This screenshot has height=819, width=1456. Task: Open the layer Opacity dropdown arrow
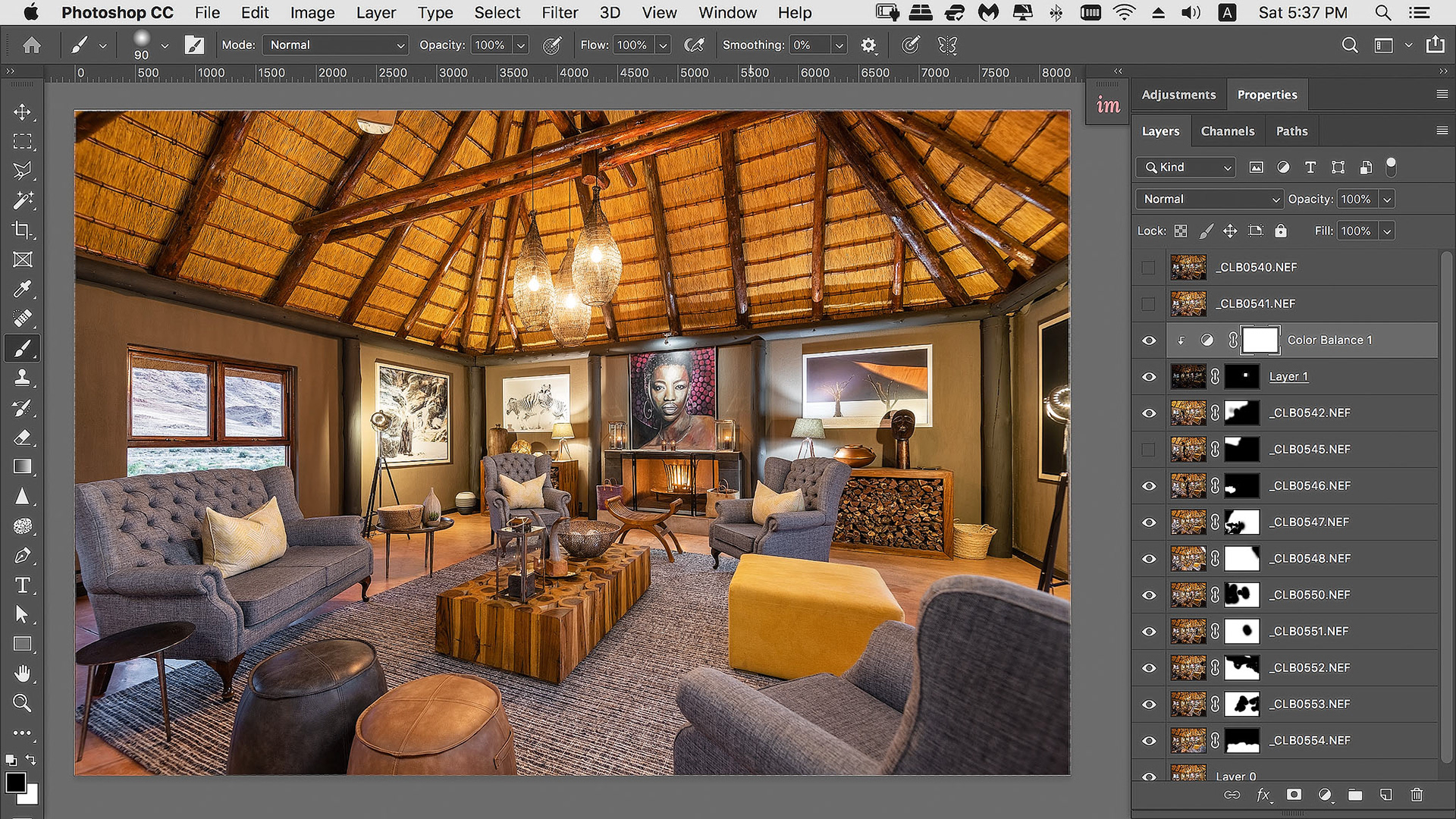[x=1387, y=199]
